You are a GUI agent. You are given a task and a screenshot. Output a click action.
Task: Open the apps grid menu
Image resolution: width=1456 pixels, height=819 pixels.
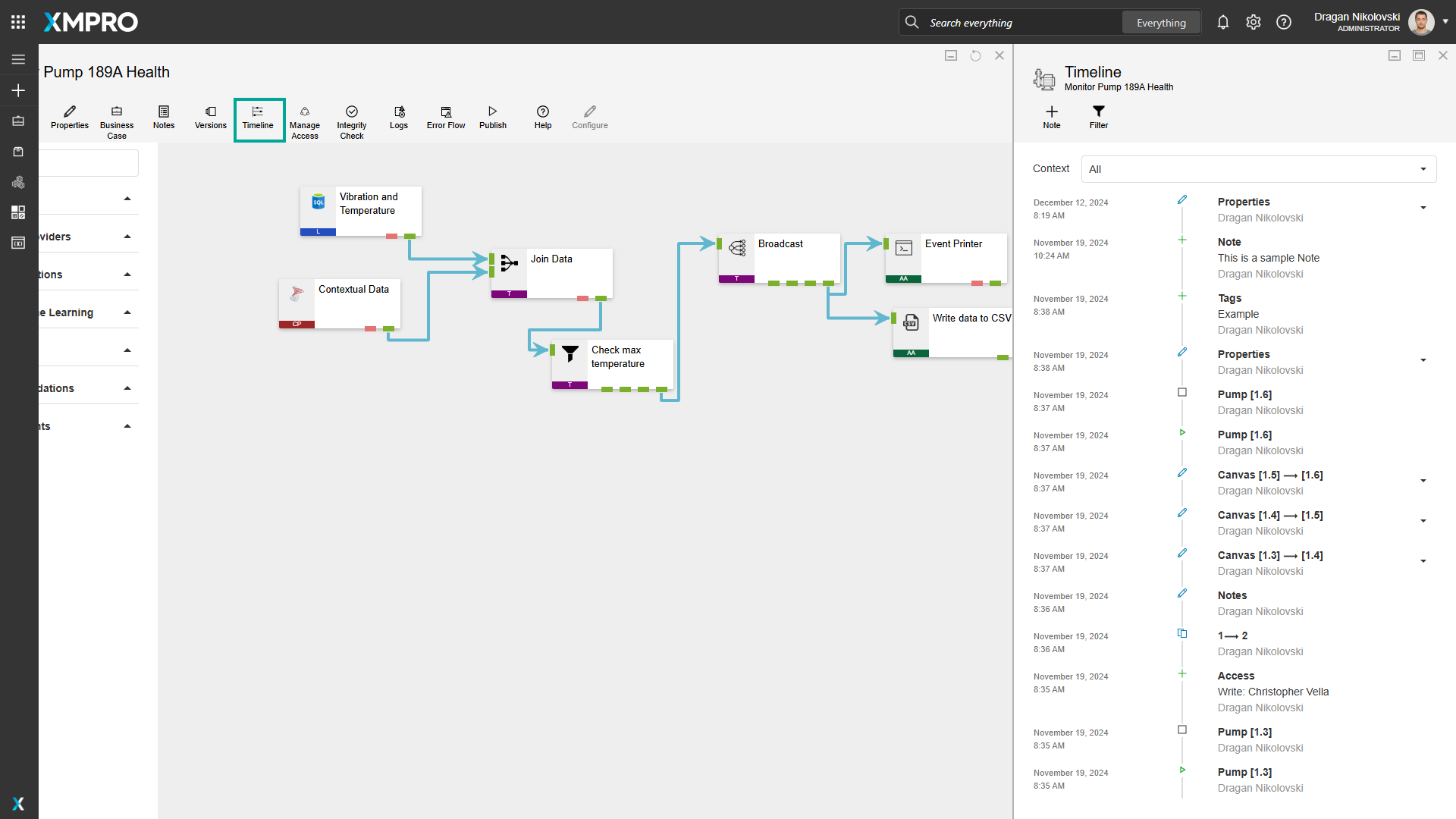click(18, 21)
